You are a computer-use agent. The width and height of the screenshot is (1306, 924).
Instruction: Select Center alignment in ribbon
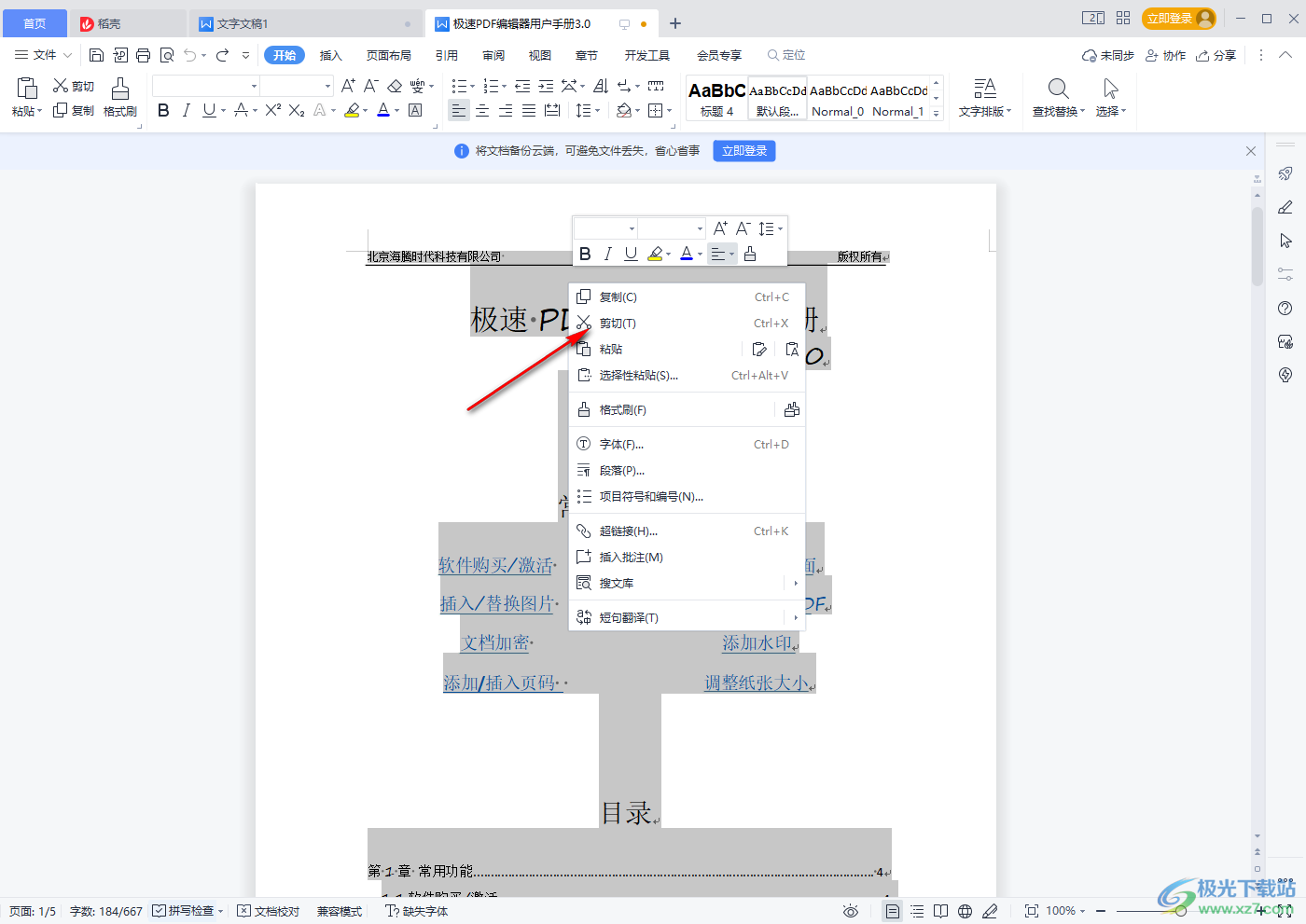[482, 110]
